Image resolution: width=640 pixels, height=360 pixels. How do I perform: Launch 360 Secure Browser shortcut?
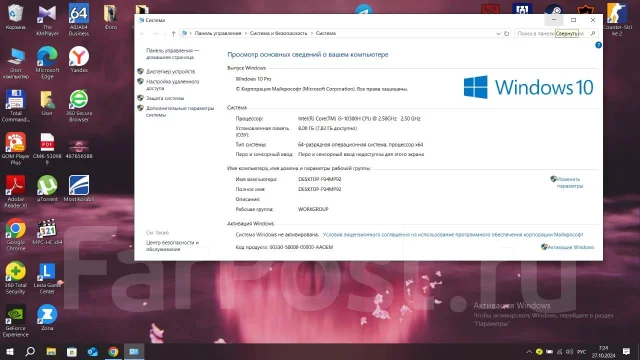pos(79,106)
